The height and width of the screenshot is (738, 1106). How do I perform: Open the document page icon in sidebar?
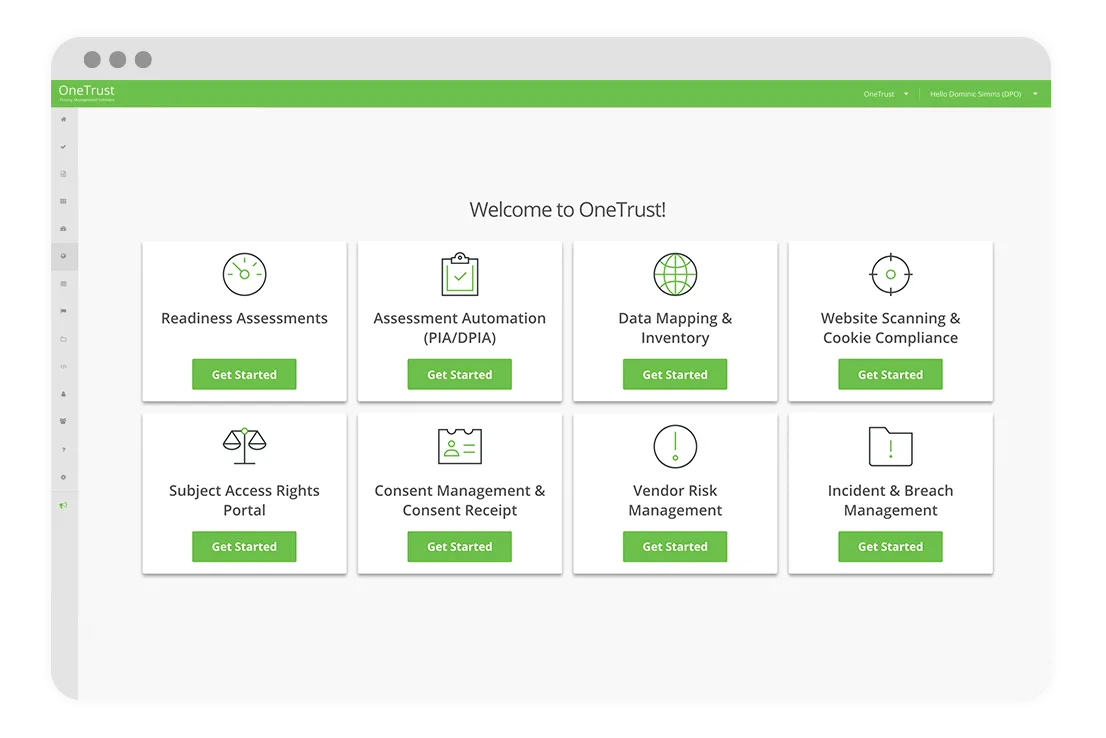[63, 174]
